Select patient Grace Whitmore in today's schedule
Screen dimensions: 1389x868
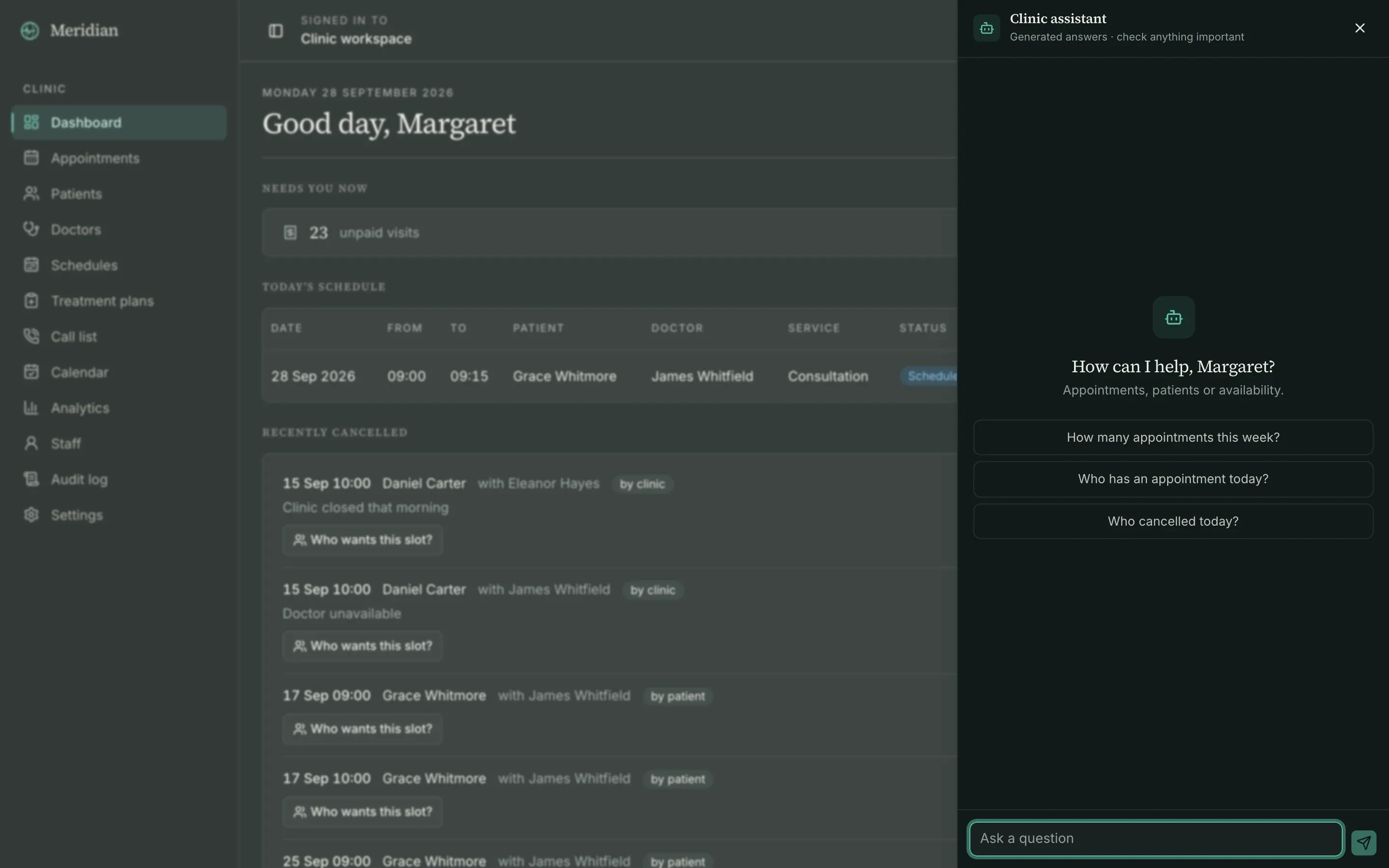coord(564,377)
